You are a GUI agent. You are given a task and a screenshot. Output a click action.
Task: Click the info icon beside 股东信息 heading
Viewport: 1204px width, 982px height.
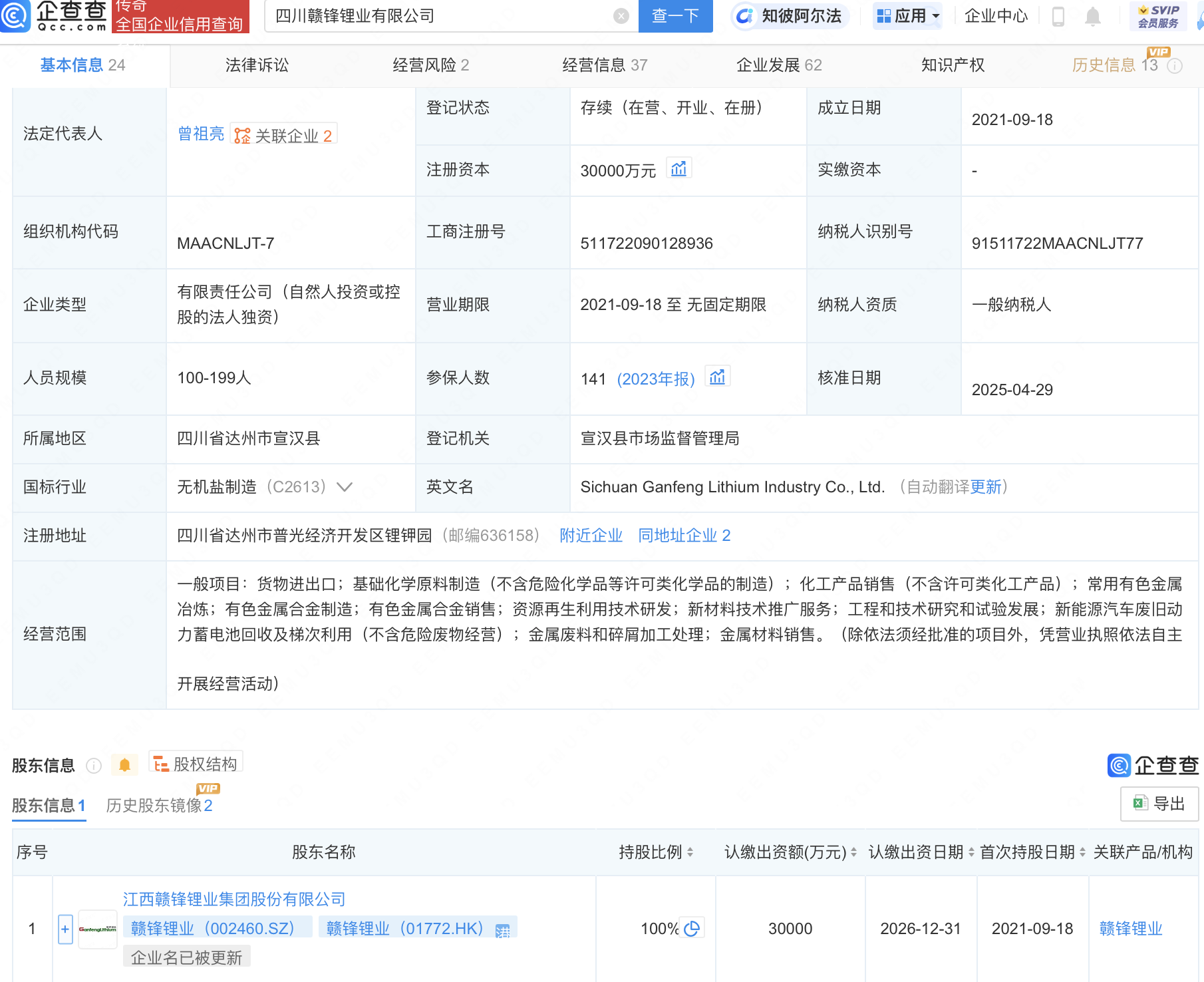tap(94, 766)
